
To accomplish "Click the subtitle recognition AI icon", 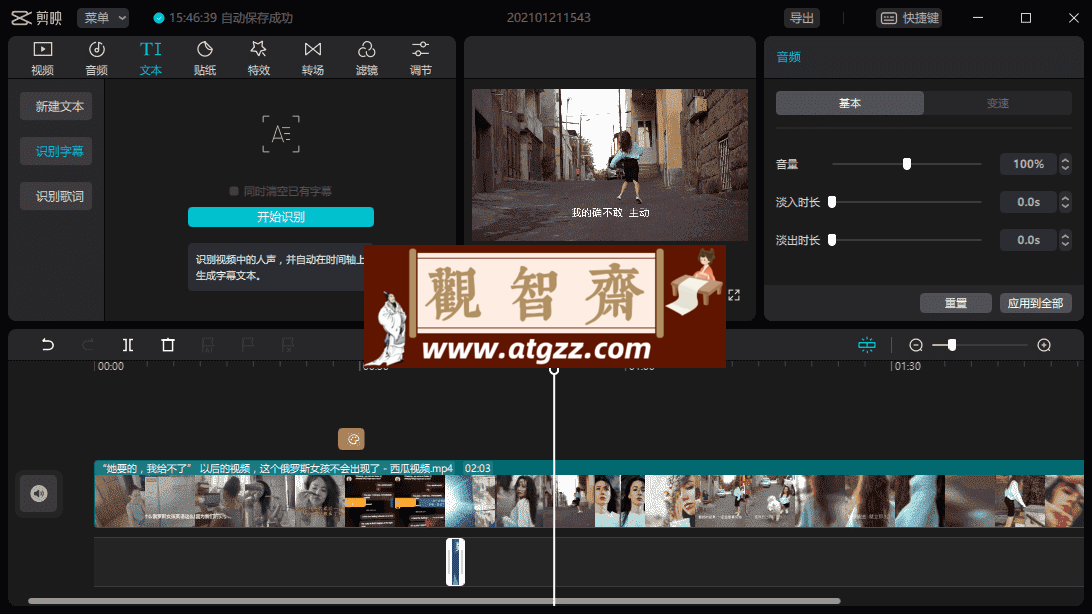I will coord(281,134).
